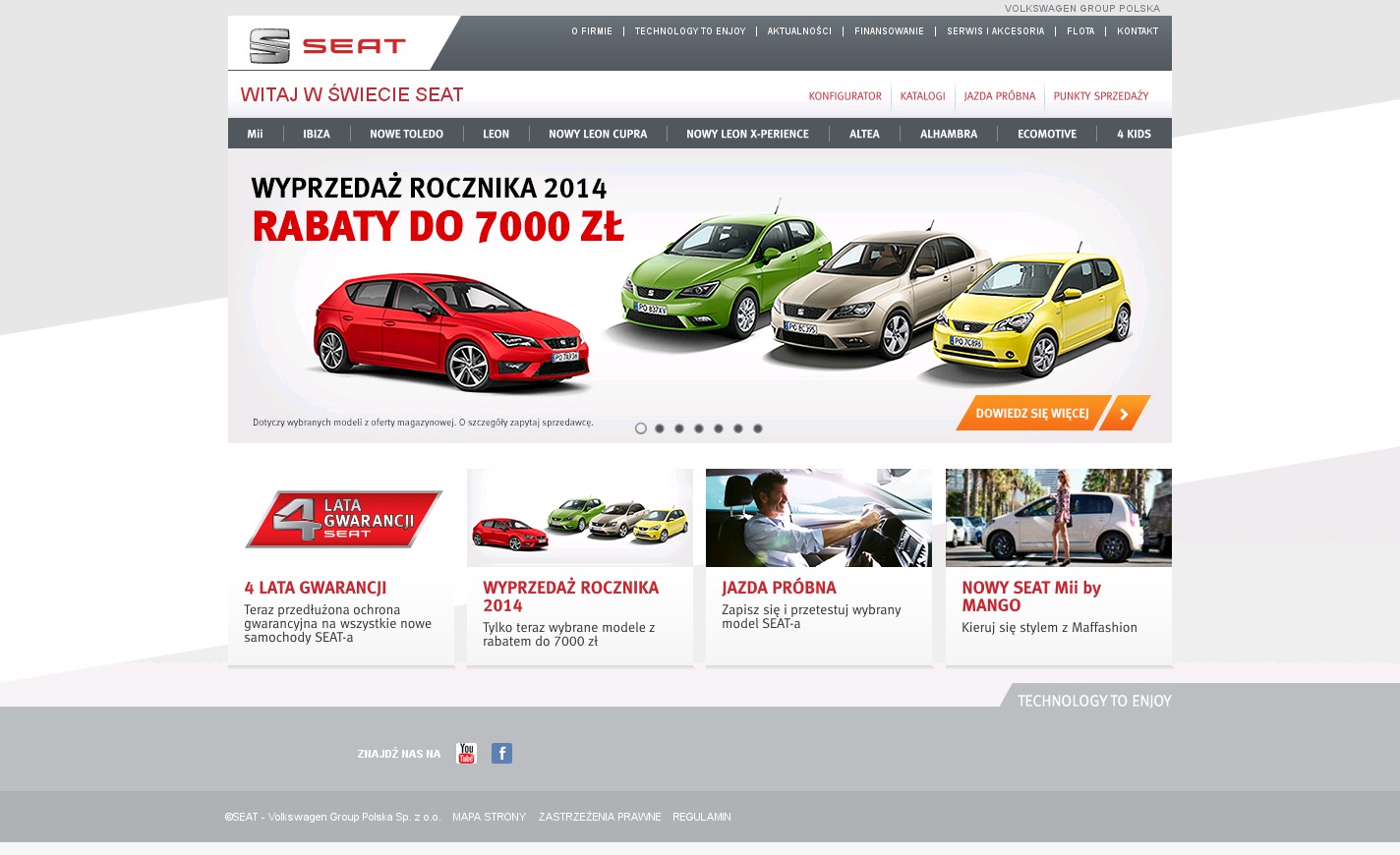Viewport: 1400px width, 855px height.
Task: Click the orange arrow next to Dowiedz się więcej
Action: pos(1125,414)
